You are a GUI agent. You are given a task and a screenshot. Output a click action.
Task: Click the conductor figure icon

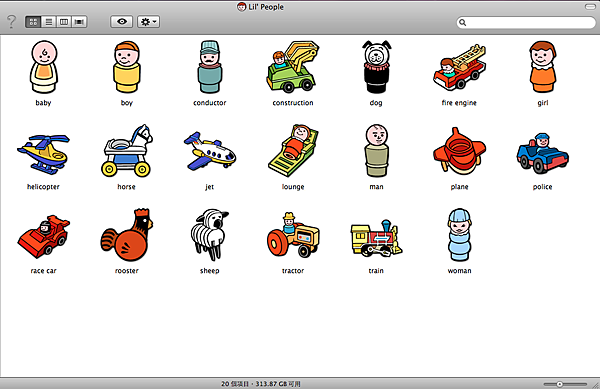210,67
